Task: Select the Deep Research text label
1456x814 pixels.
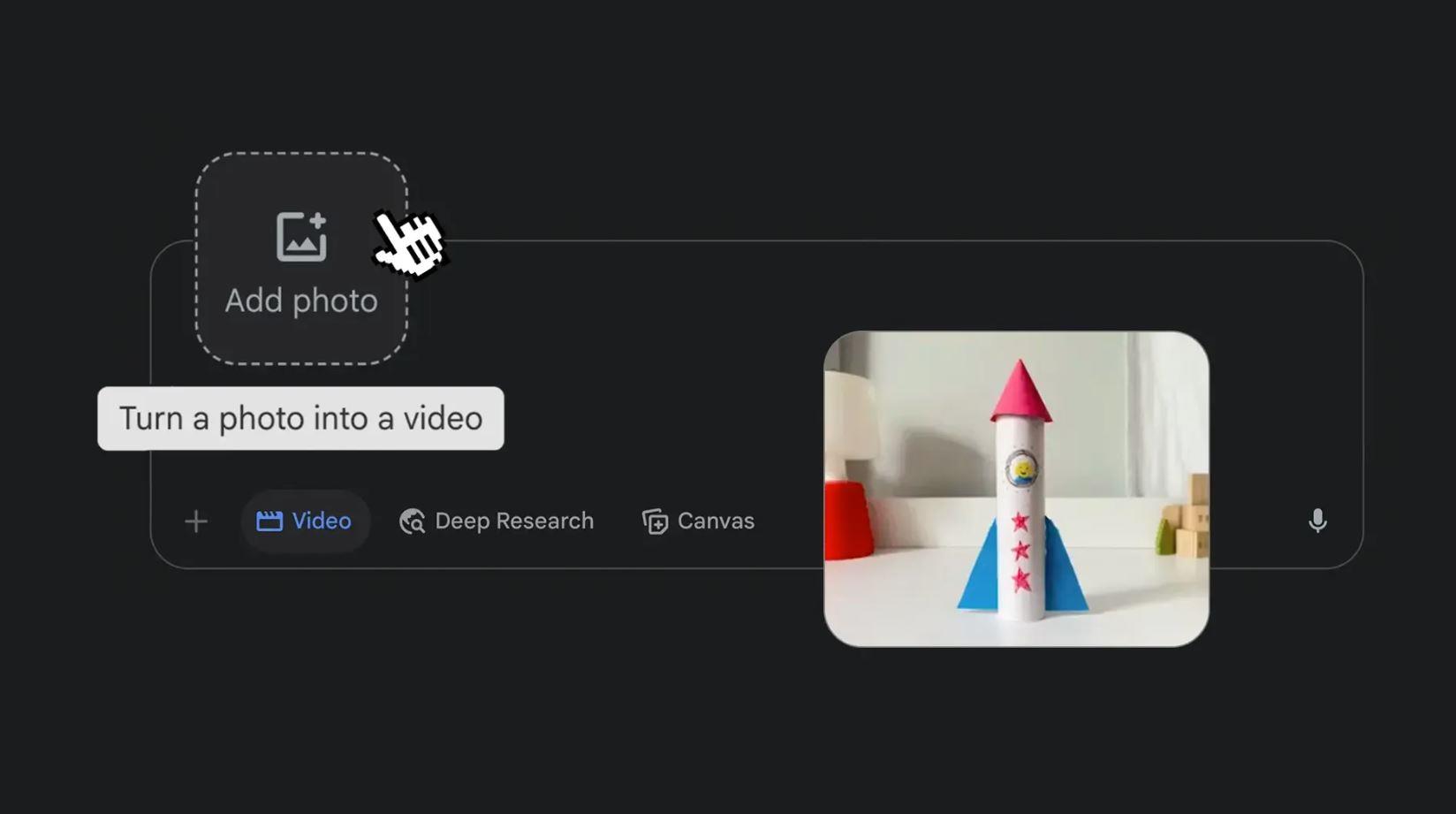Action: (514, 521)
